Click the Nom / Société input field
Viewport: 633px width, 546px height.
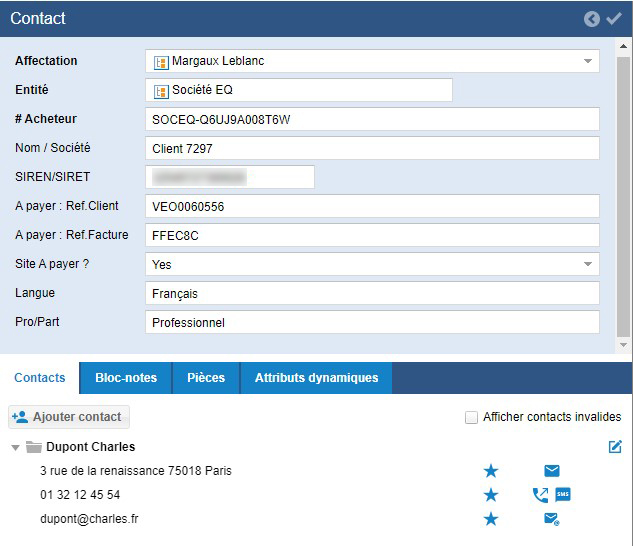(372, 149)
